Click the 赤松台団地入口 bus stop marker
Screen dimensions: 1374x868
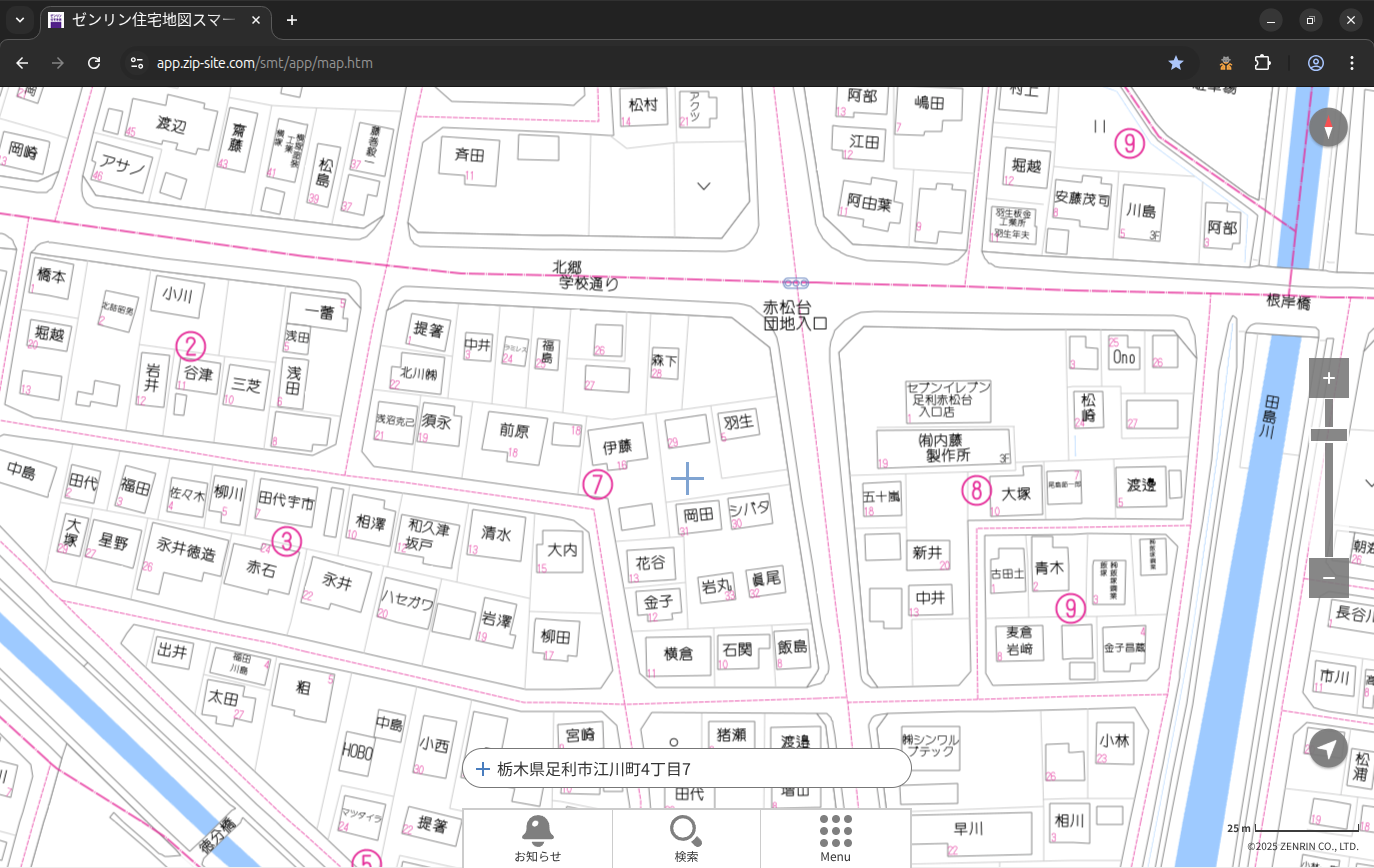click(x=795, y=284)
